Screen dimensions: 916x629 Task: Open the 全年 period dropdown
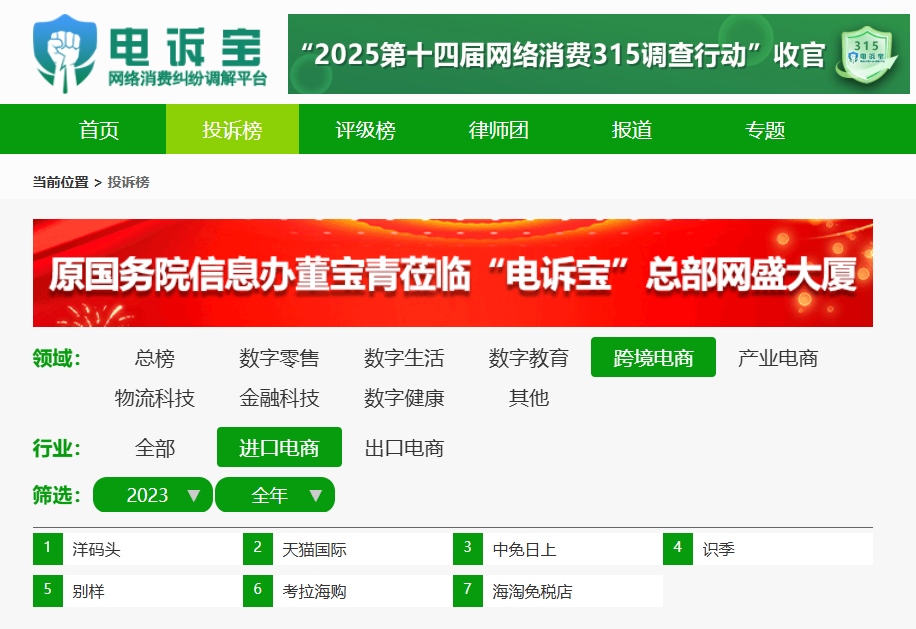point(275,495)
